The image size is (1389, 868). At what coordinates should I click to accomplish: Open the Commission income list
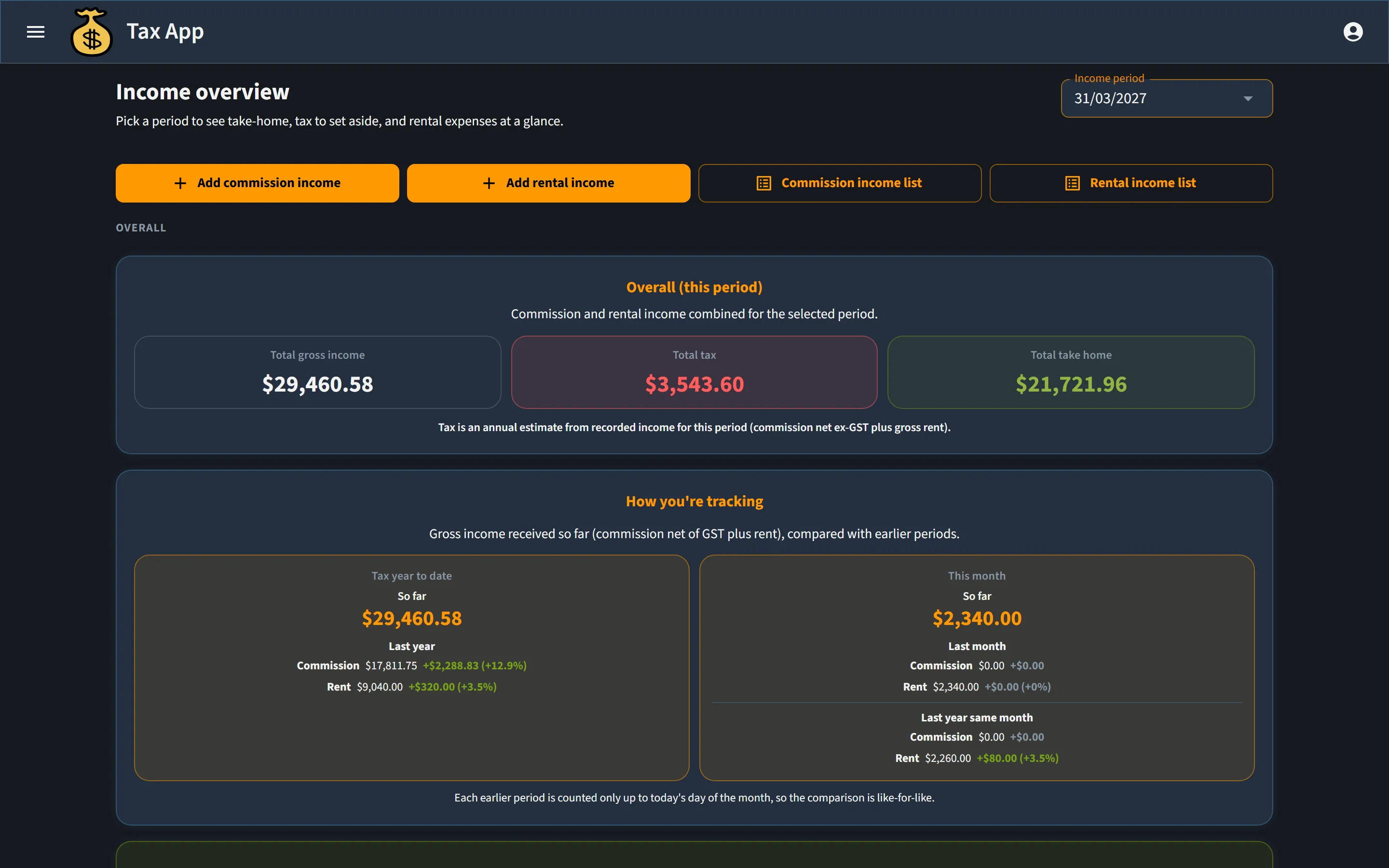pos(840,183)
